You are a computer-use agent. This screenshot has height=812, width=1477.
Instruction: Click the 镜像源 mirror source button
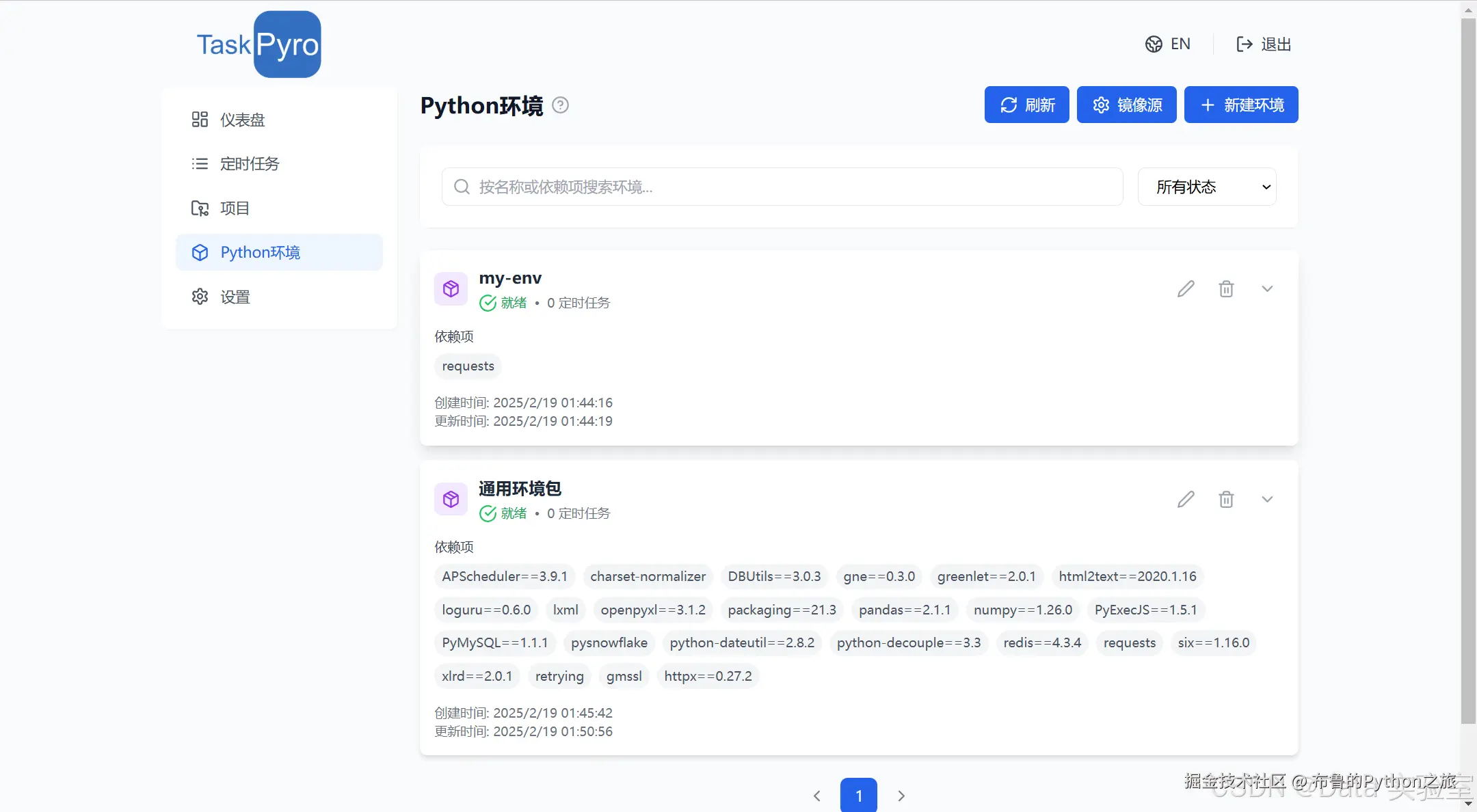coord(1126,105)
